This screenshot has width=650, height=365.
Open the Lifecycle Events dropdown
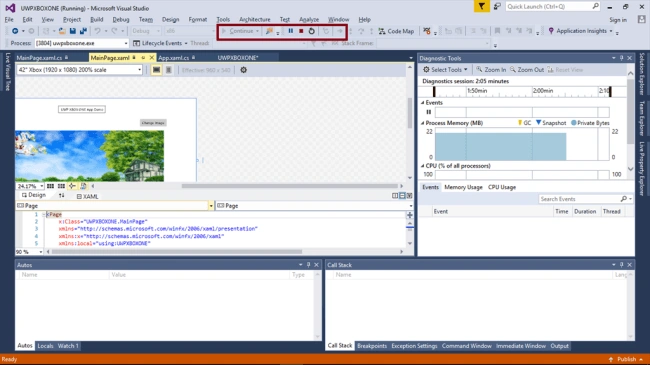pyautogui.click(x=160, y=43)
